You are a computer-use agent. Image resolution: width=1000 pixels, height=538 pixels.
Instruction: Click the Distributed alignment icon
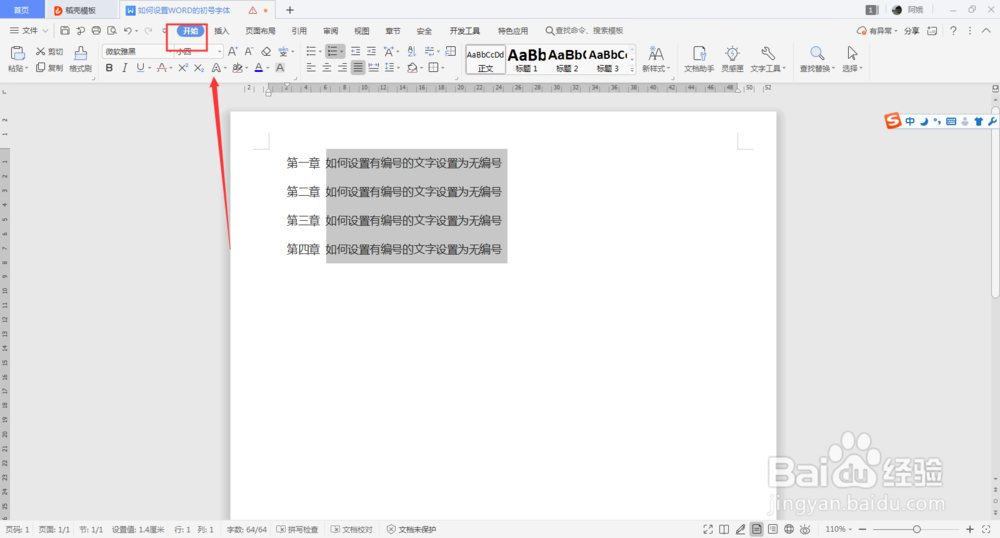(374, 68)
